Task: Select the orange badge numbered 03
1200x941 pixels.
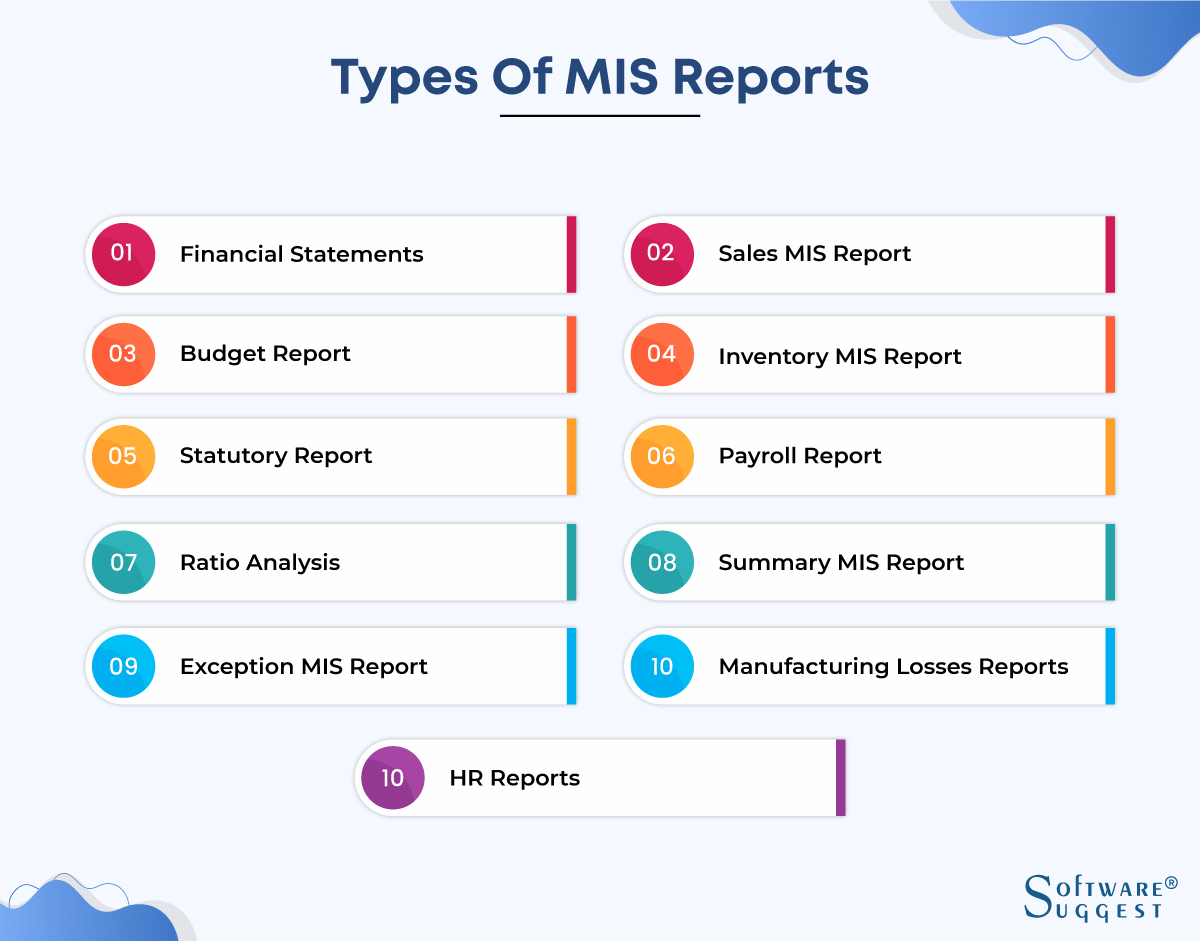Action: coord(122,354)
